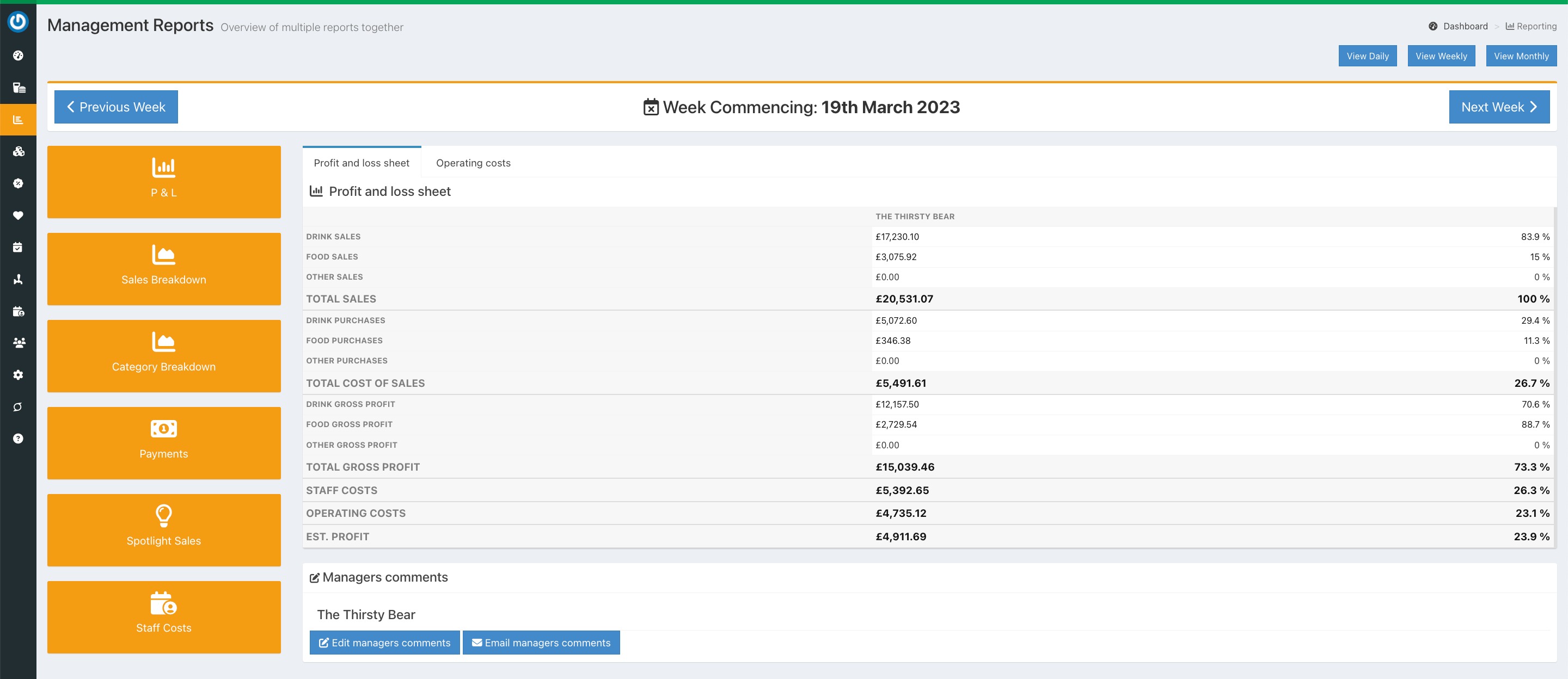
Task: Click the £20,531.07 total sales value
Action: [x=904, y=299]
